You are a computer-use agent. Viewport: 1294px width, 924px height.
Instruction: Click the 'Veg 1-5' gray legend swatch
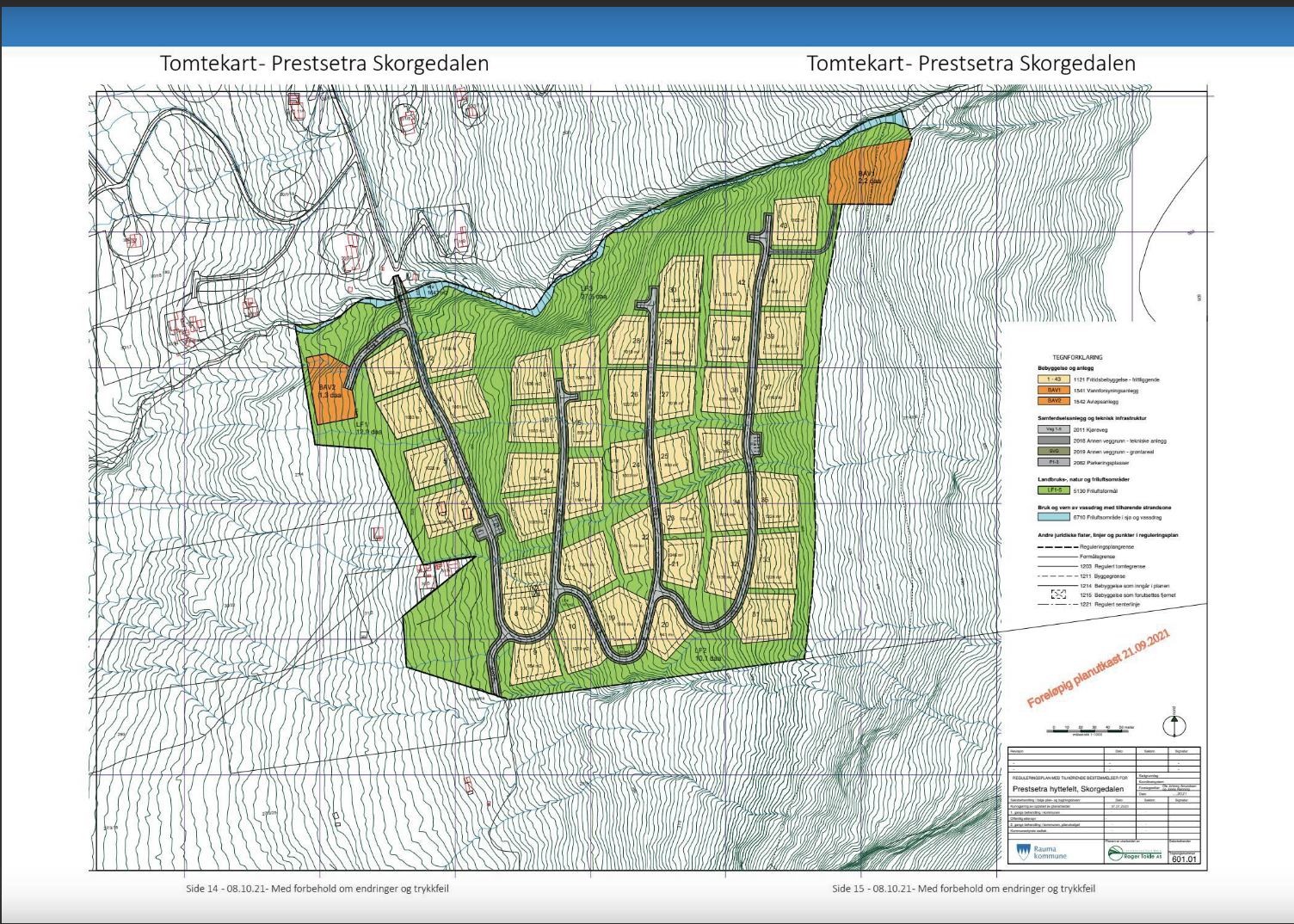1053,429
